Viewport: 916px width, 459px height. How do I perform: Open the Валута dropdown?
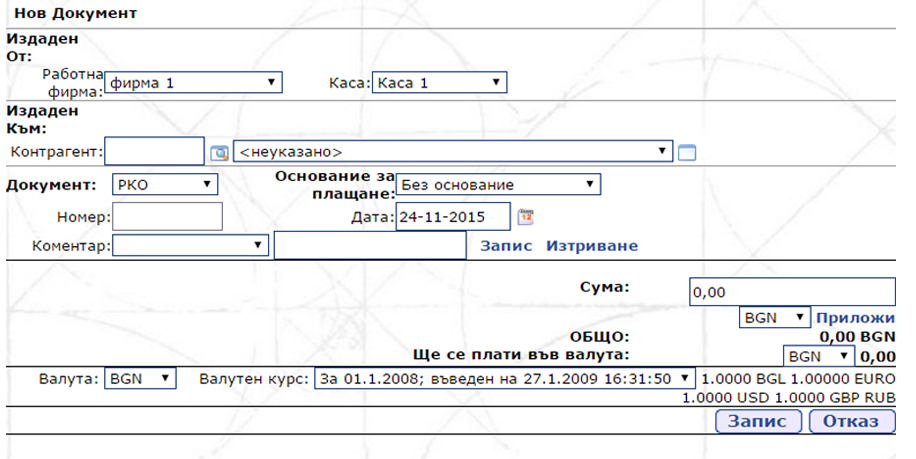click(140, 378)
